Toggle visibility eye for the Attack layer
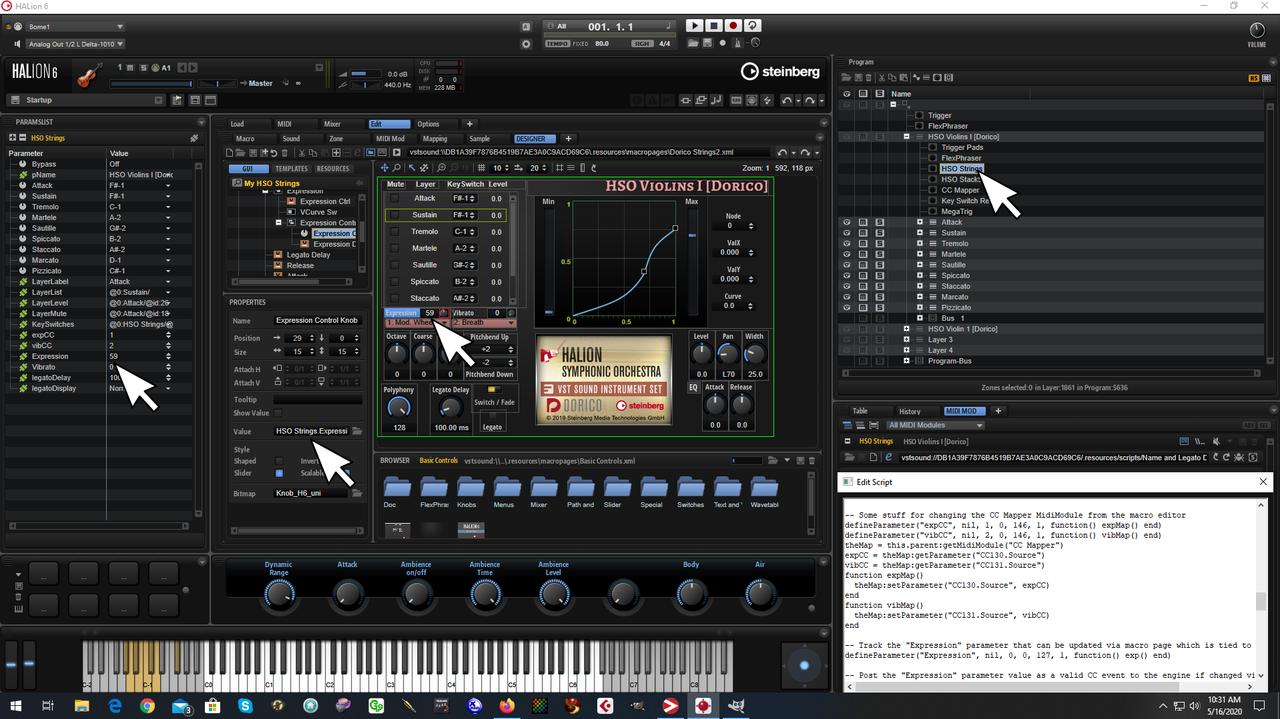Screen dimensions: 1280x719 click(x=847, y=222)
